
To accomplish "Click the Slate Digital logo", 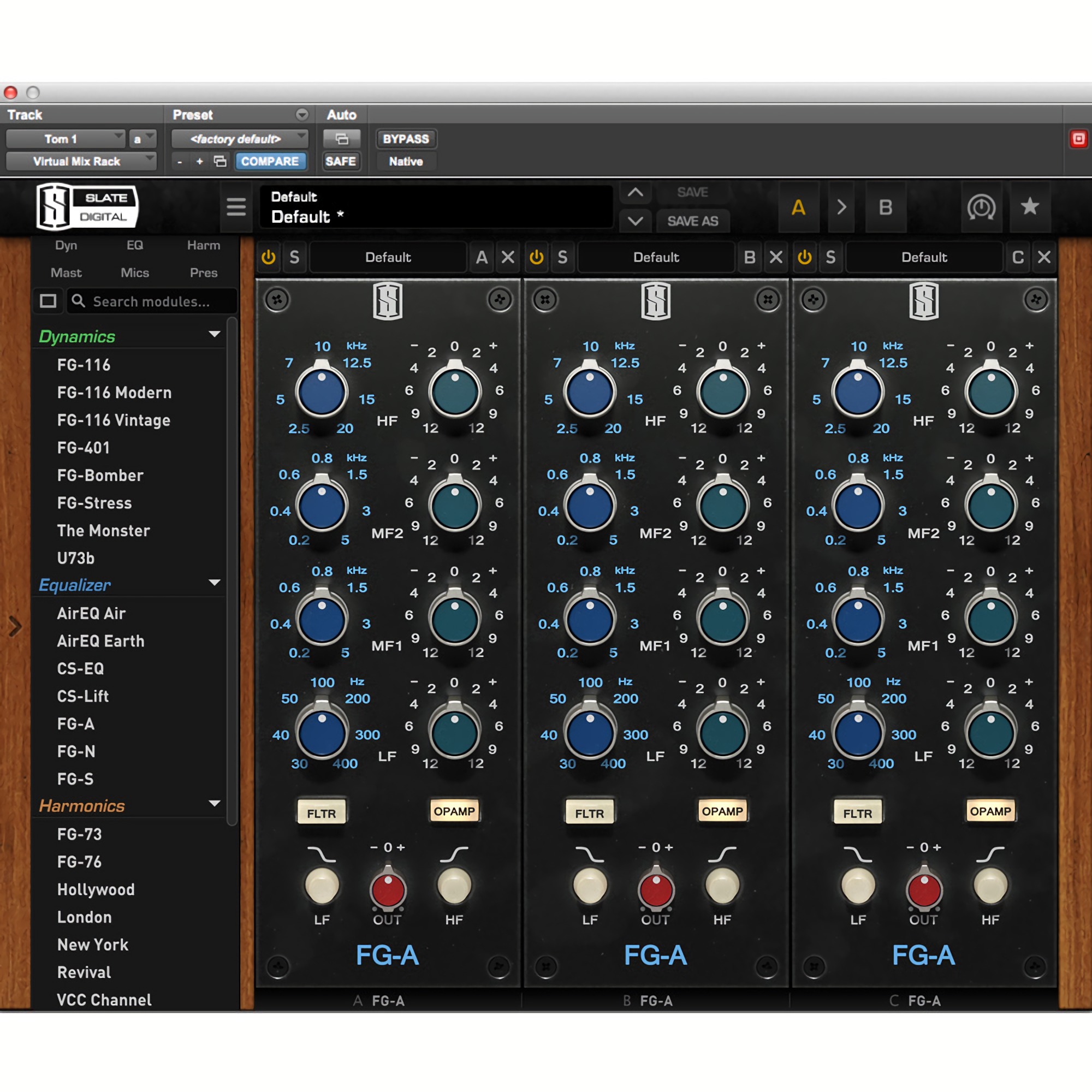I will pyautogui.click(x=86, y=206).
